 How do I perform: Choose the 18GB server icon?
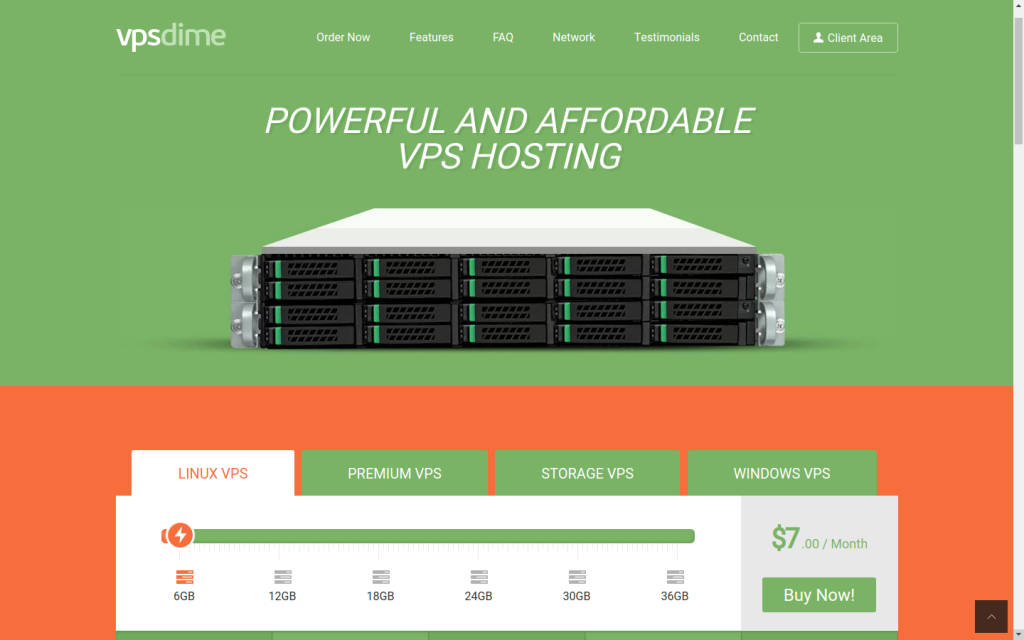381,577
